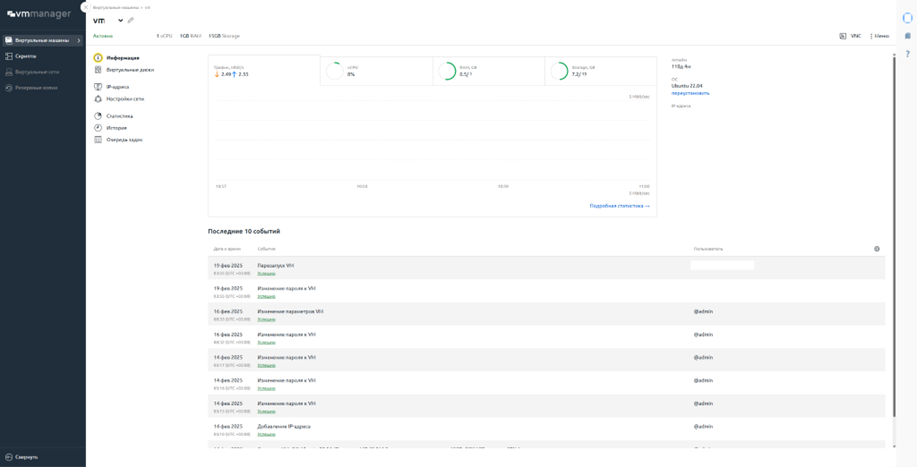Open the help question mark icon
Viewport: 917px width, 467px height.
coord(907,54)
